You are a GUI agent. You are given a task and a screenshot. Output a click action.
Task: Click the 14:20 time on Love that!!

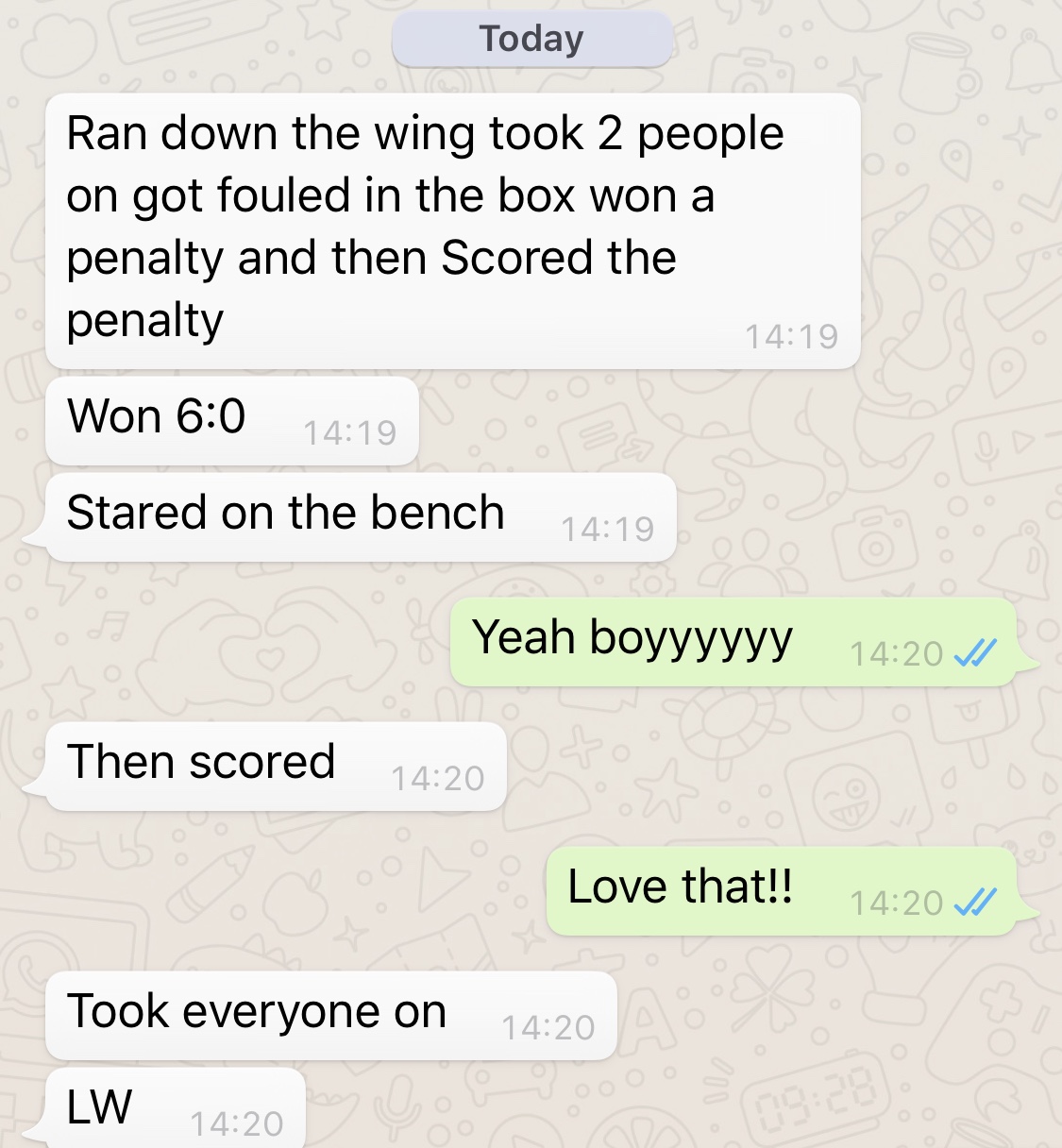point(897,903)
